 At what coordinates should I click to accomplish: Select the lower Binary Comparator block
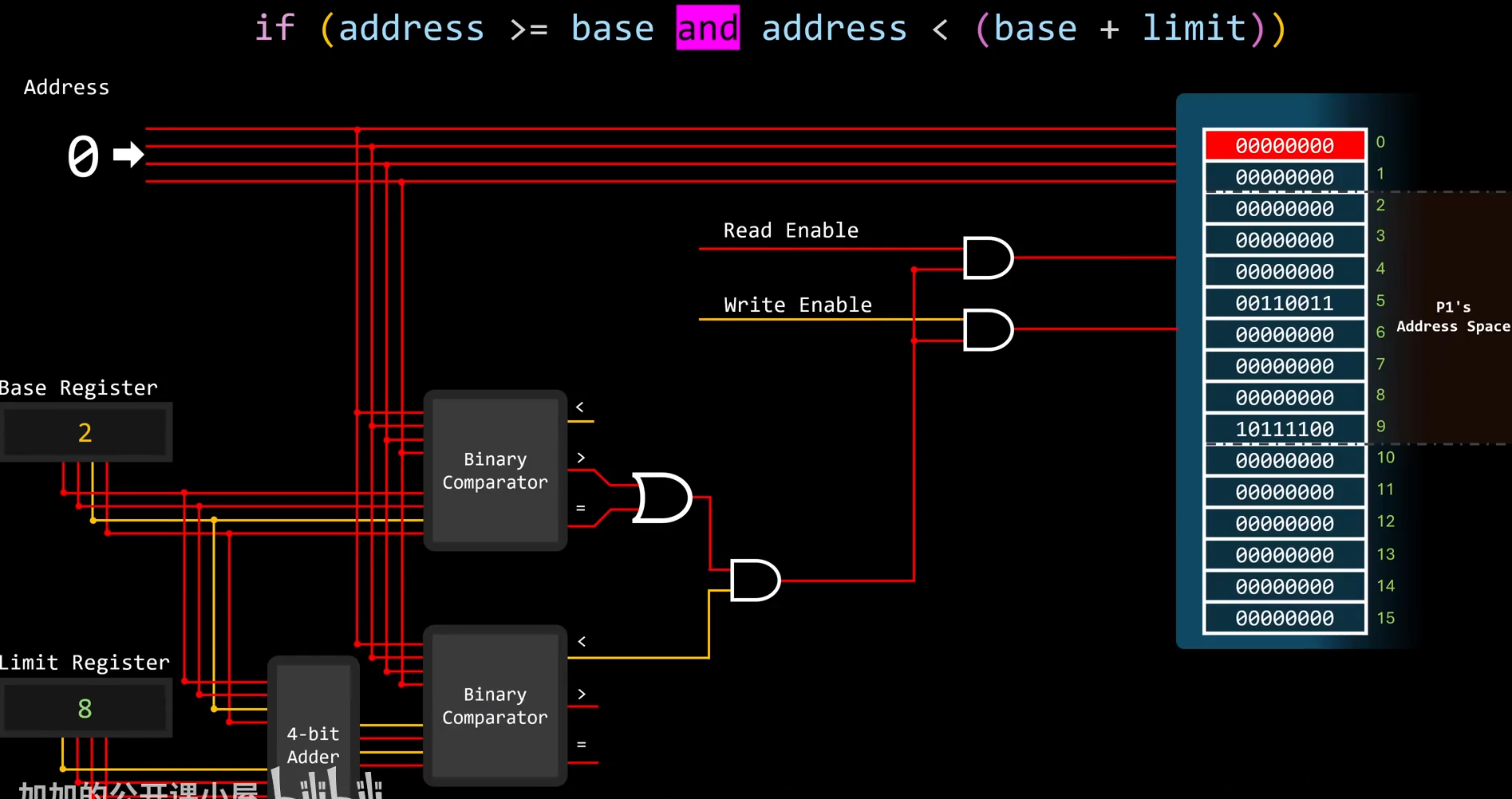pos(495,706)
